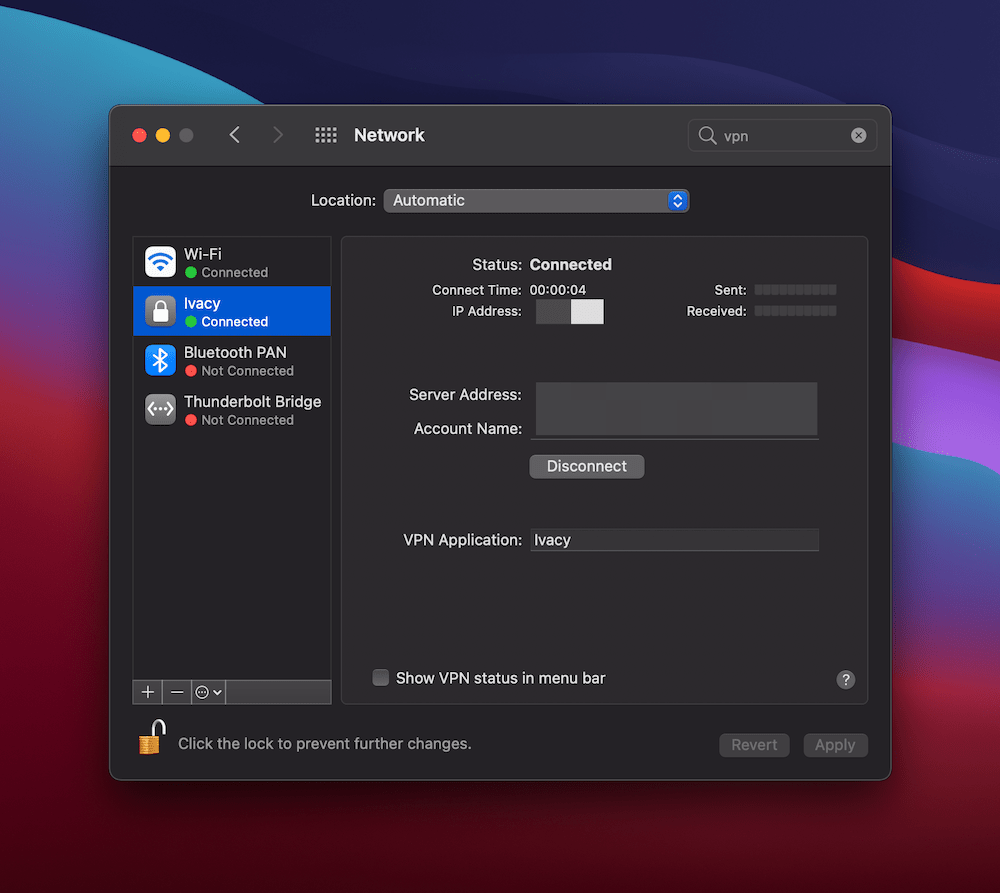This screenshot has width=1000, height=893.
Task: Select the Ivacy VPN lock icon
Action: (x=160, y=311)
